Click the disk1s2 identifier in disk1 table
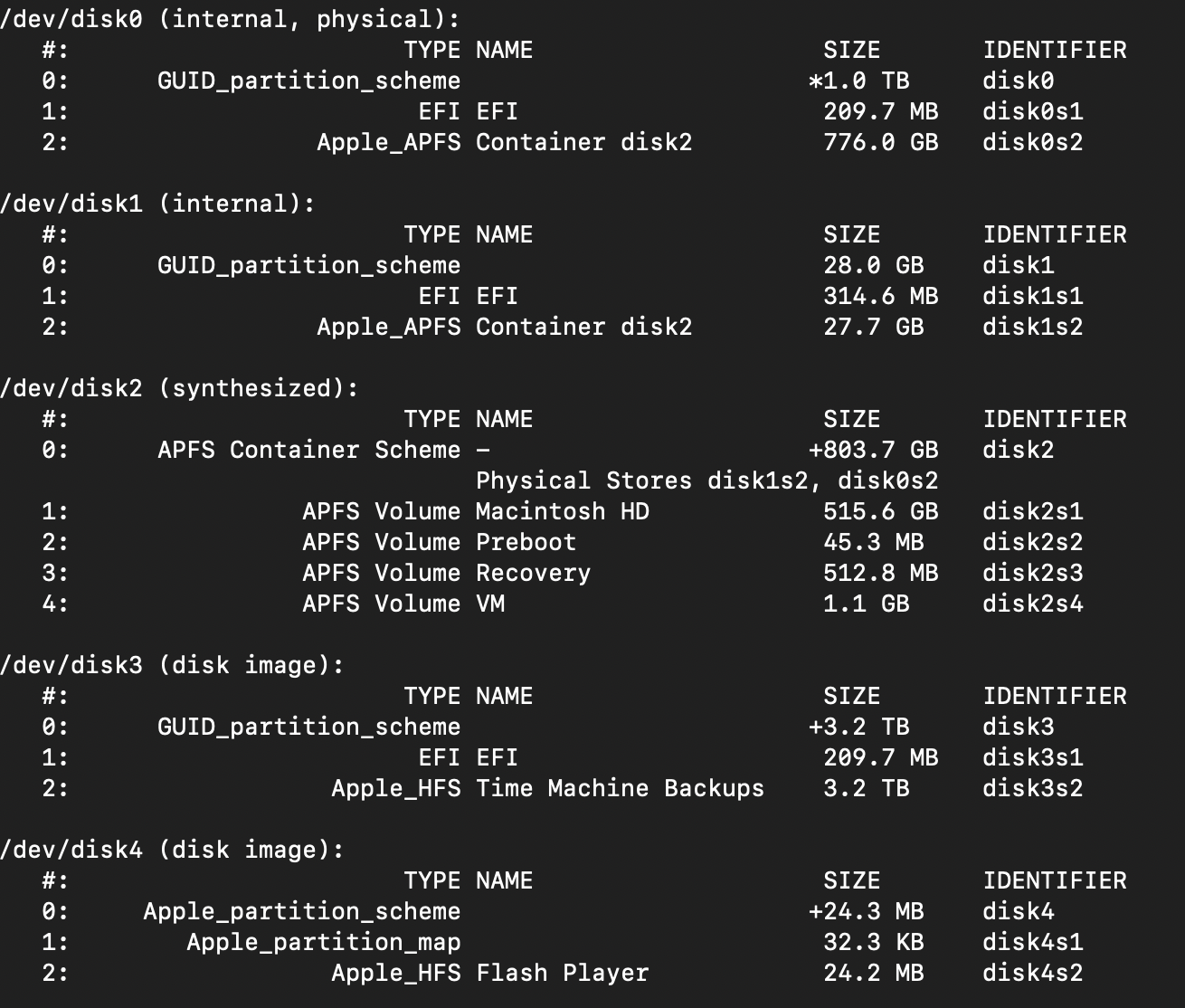The image size is (1185, 1008). click(1032, 327)
